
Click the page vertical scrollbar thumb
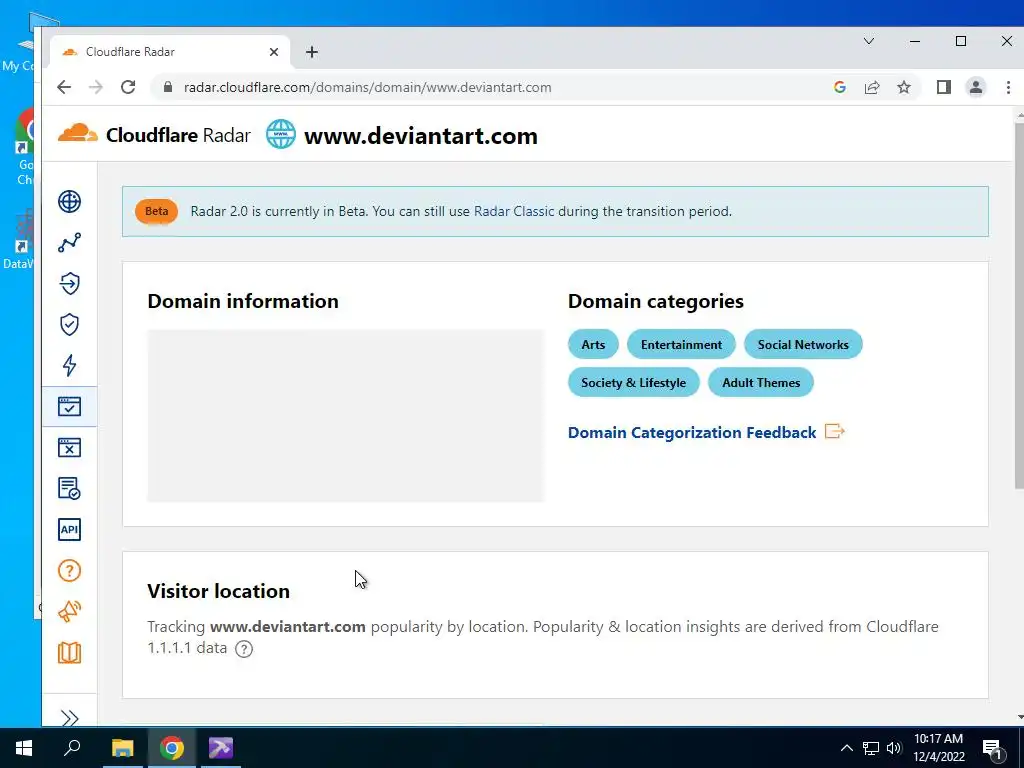click(x=1019, y=305)
